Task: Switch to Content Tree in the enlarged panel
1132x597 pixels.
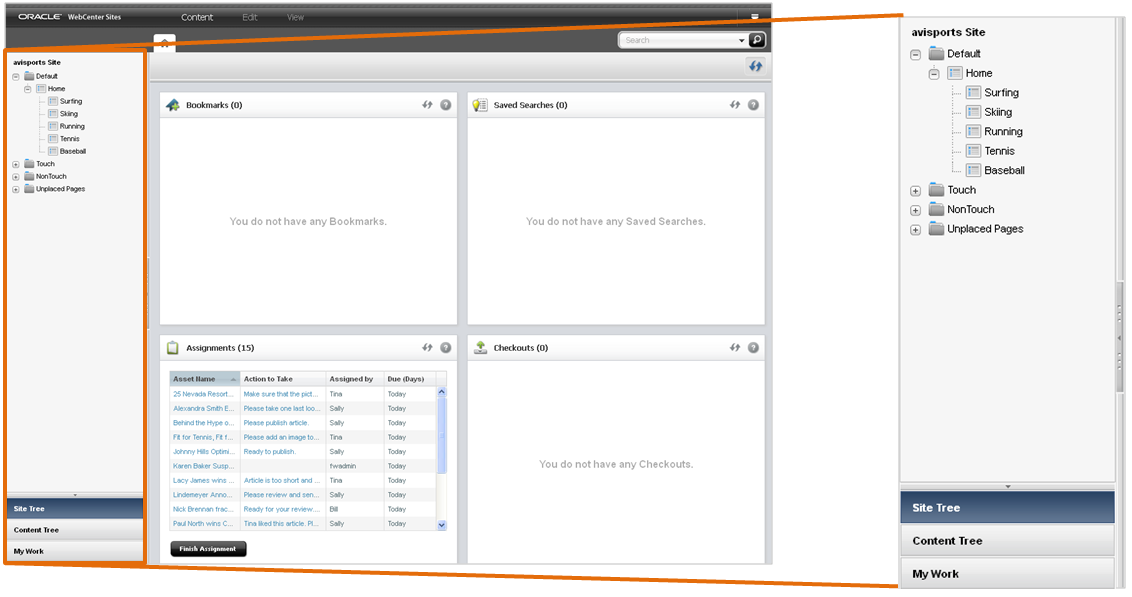Action: [x=1008, y=541]
